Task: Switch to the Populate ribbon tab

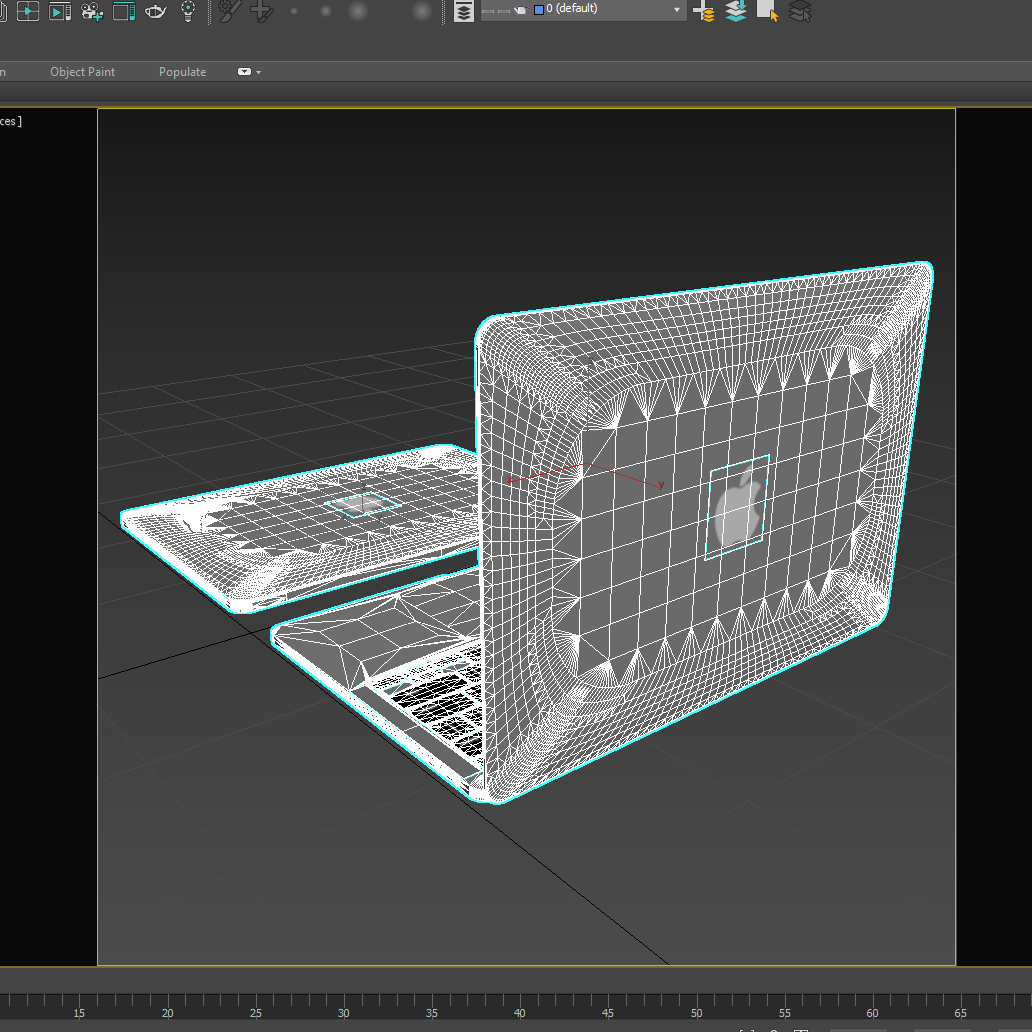Action: coord(182,72)
